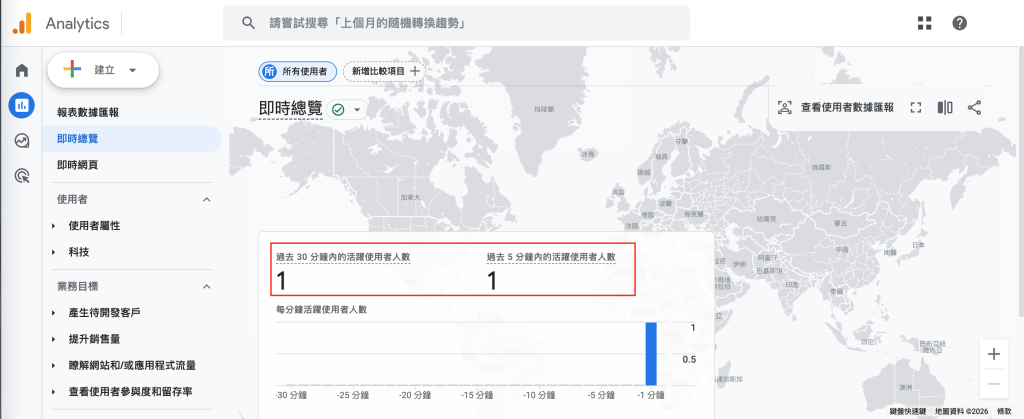Click 每分鐘活躍使用者人數 chart title
The width and height of the screenshot is (1024, 419).
pos(322,309)
